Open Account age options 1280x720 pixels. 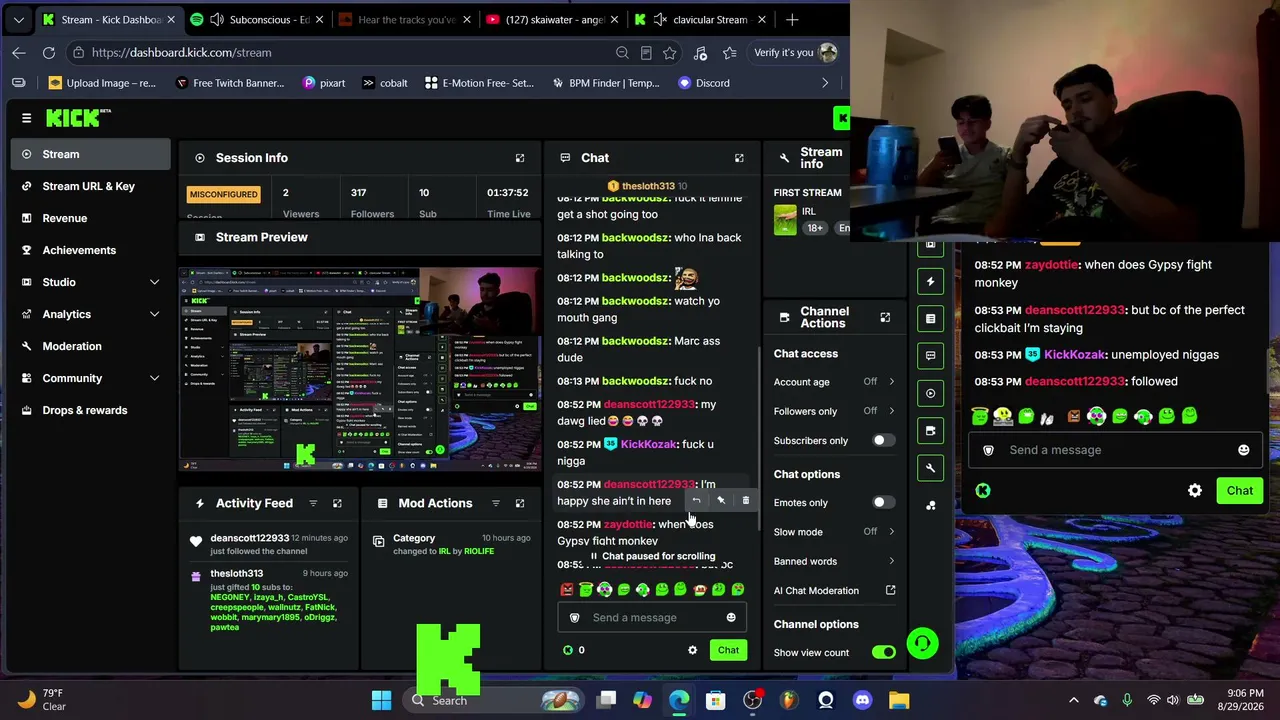834,382
